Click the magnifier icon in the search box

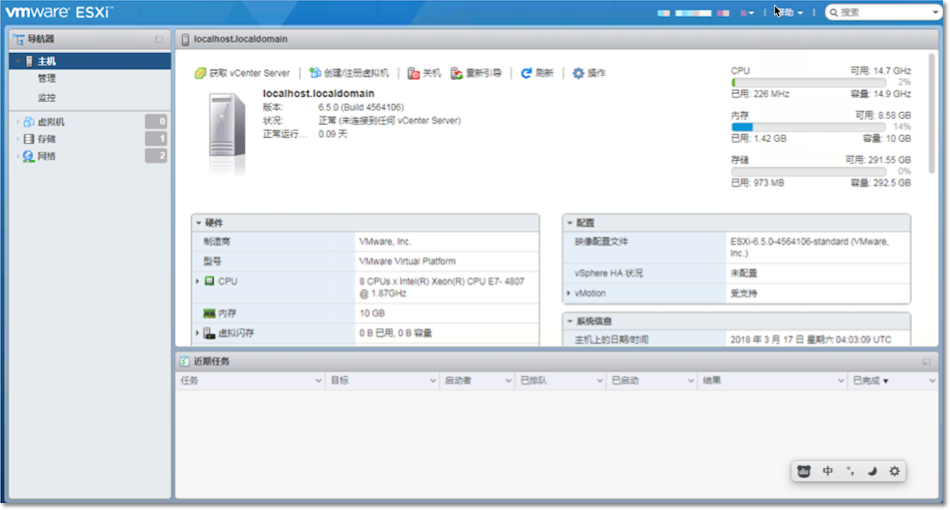pos(834,12)
